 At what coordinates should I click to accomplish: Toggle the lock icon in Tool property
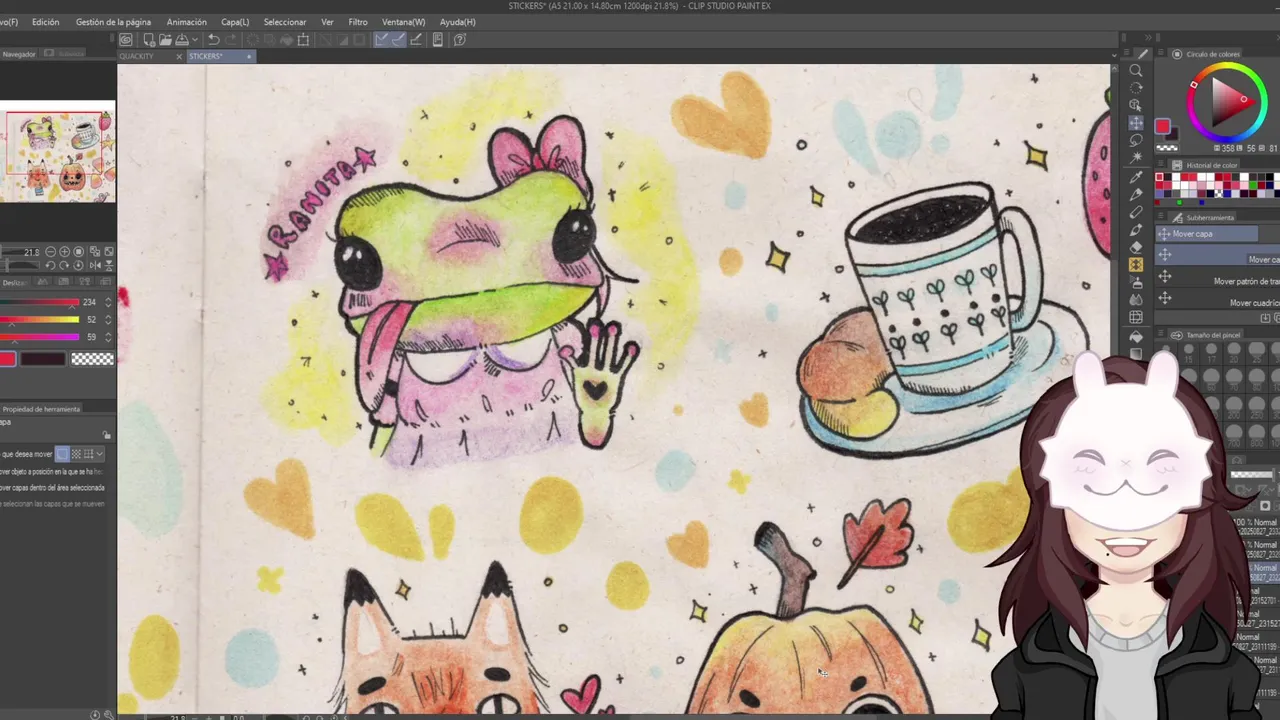point(107,435)
